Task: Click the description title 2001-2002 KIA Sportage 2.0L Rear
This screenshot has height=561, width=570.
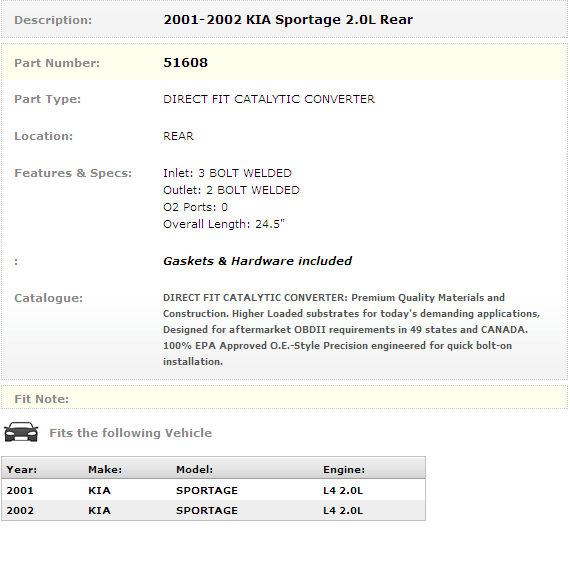Action: click(288, 20)
